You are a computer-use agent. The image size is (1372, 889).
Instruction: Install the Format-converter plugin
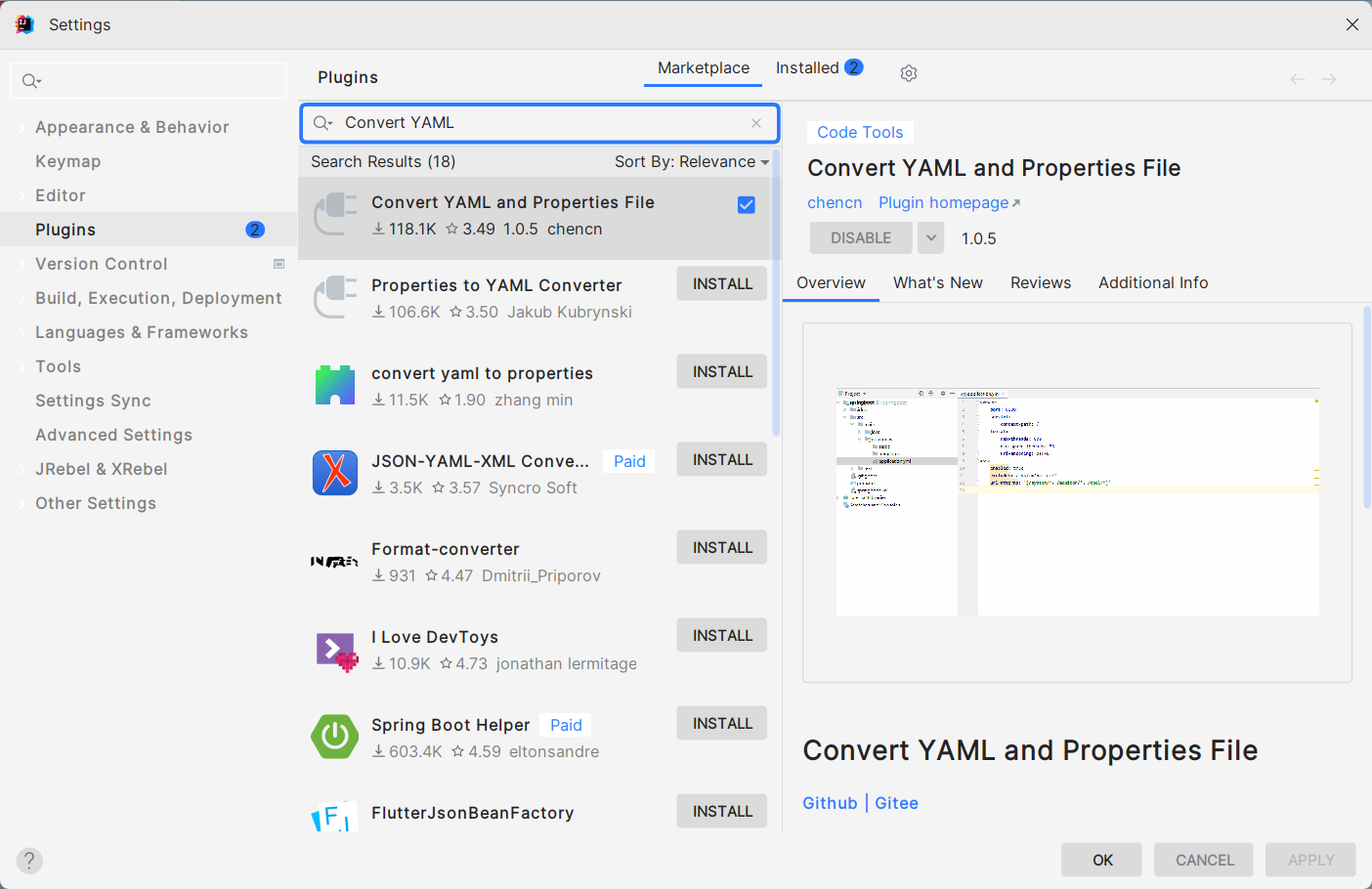click(x=722, y=547)
